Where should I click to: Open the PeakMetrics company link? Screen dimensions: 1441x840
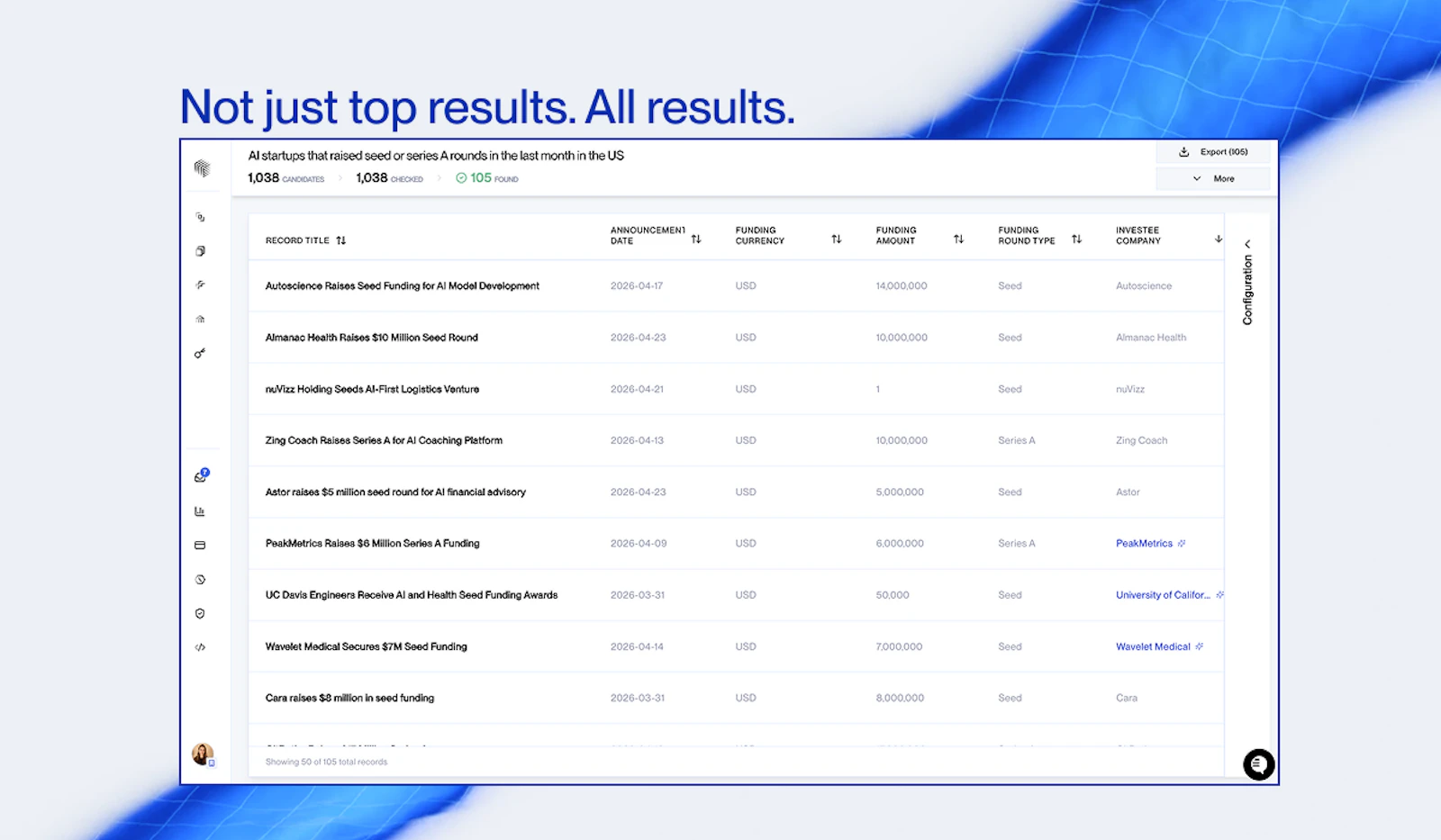1144,544
